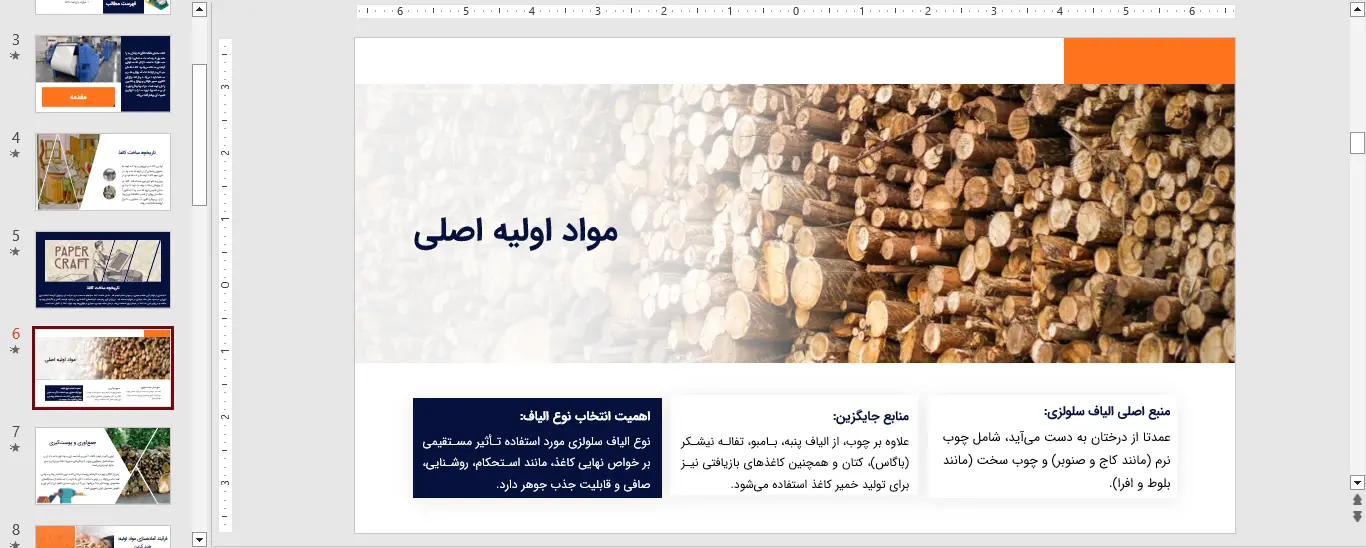Select slide 3 thumbnail with مقدمه label
The image size is (1366, 548).
[x=103, y=74]
